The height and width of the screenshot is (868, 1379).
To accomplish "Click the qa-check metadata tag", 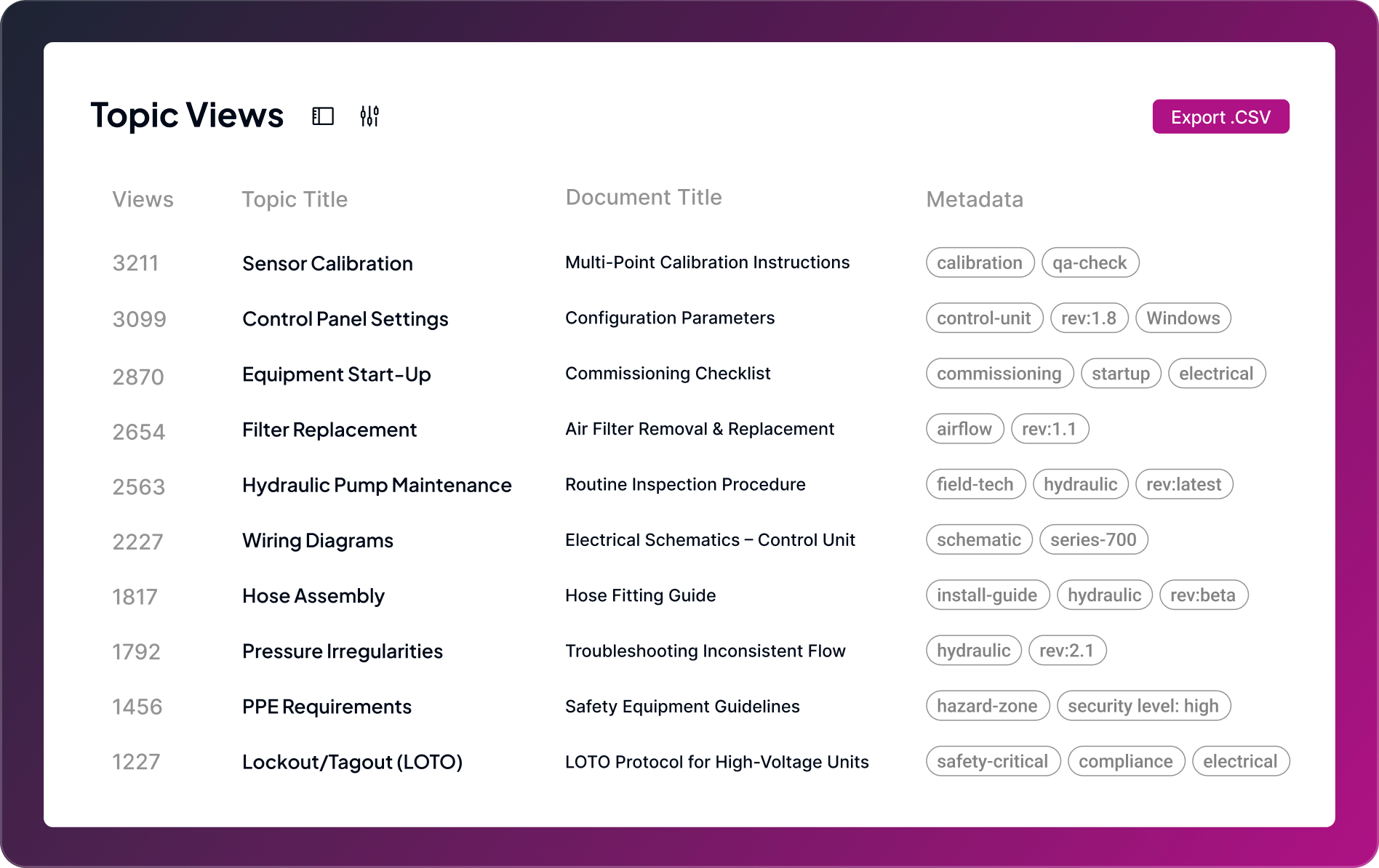I will pyautogui.click(x=1090, y=262).
